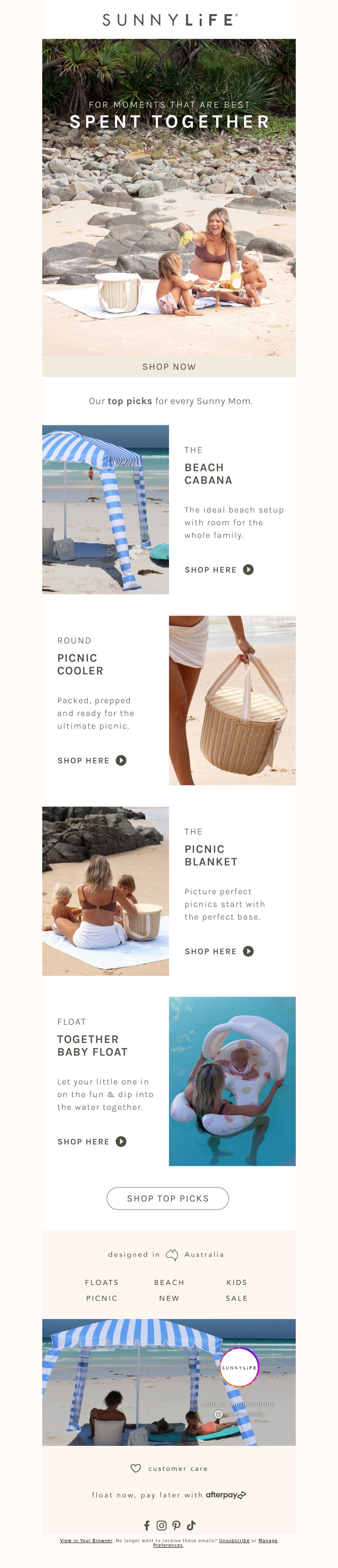
Task: Click the SHOP NOW banner button
Action: coord(169,367)
